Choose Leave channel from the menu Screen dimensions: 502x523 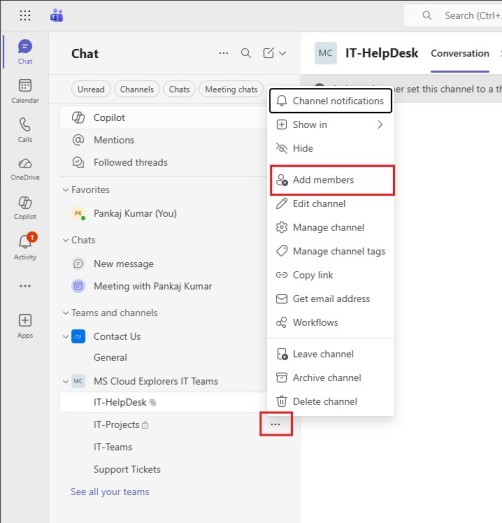click(331, 354)
